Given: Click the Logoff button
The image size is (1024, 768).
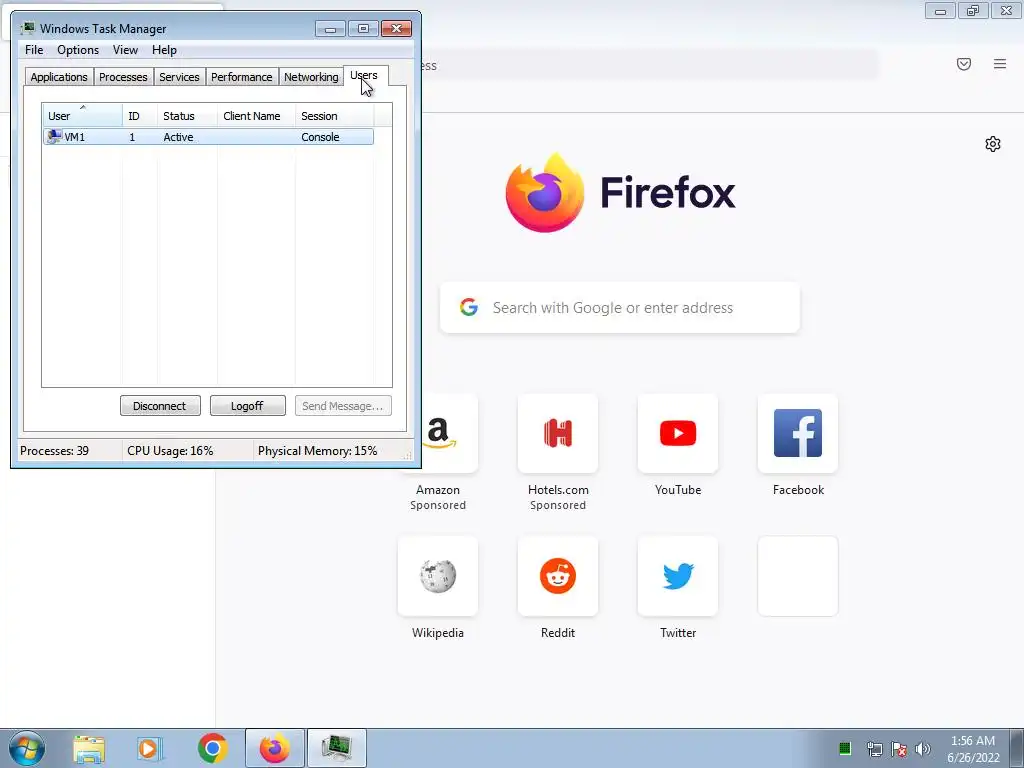Looking at the screenshot, I should (x=248, y=406).
